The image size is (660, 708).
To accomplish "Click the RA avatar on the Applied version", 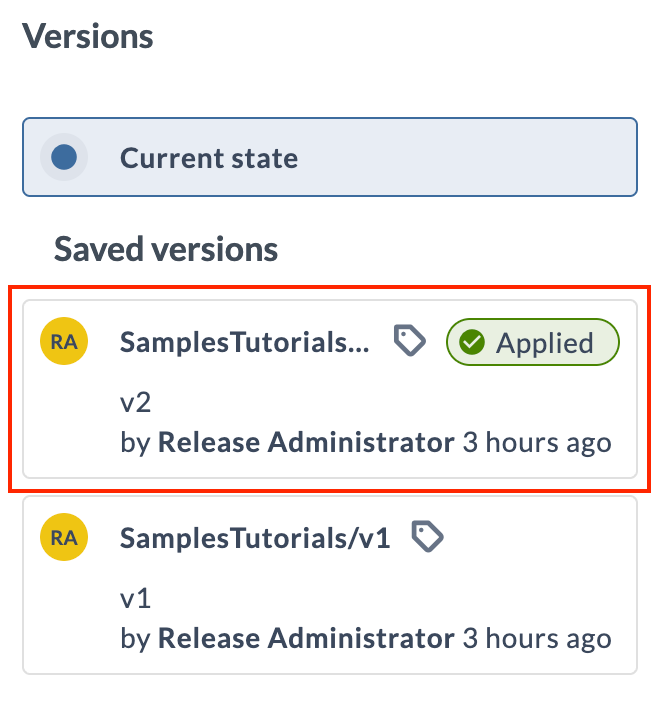I will click(x=64, y=342).
